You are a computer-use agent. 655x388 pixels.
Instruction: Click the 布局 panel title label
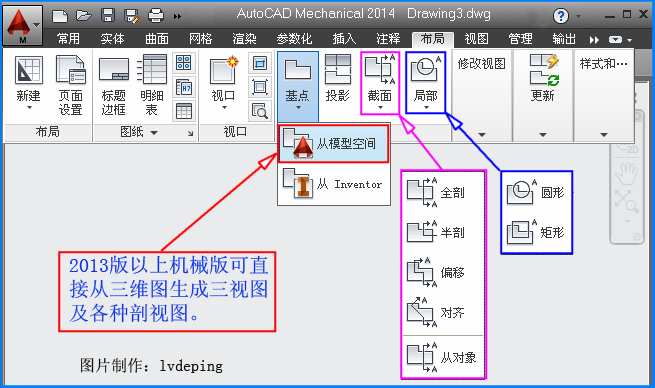(x=47, y=132)
